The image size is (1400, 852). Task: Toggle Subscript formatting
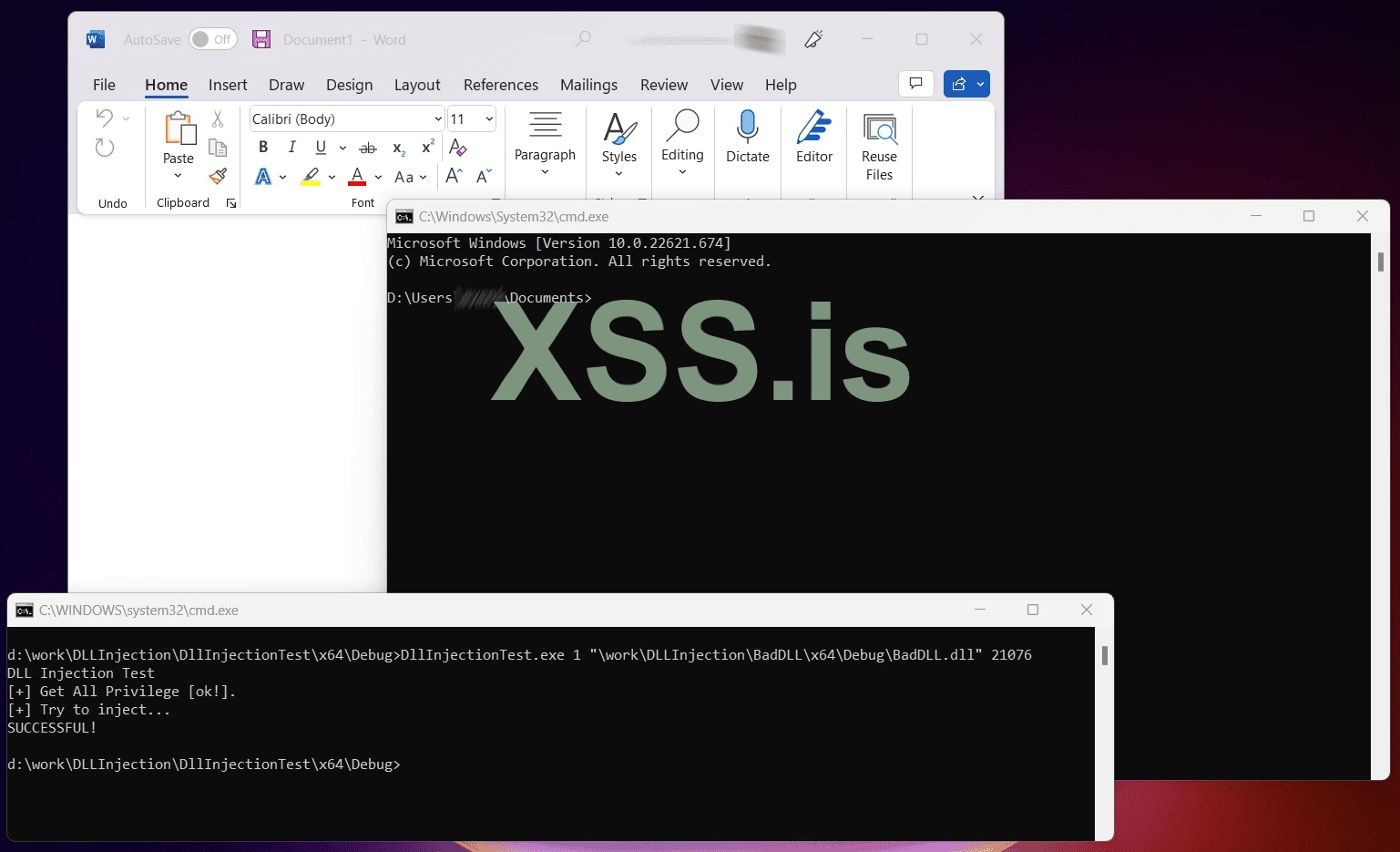399,148
